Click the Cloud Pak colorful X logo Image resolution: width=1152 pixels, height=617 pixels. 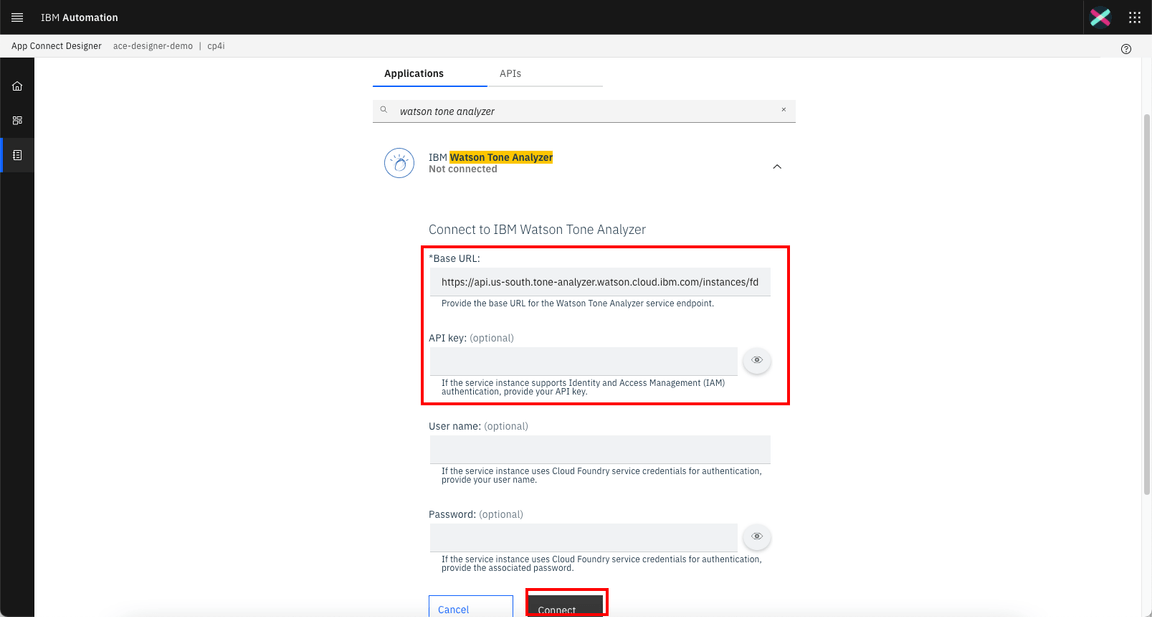tap(1100, 17)
